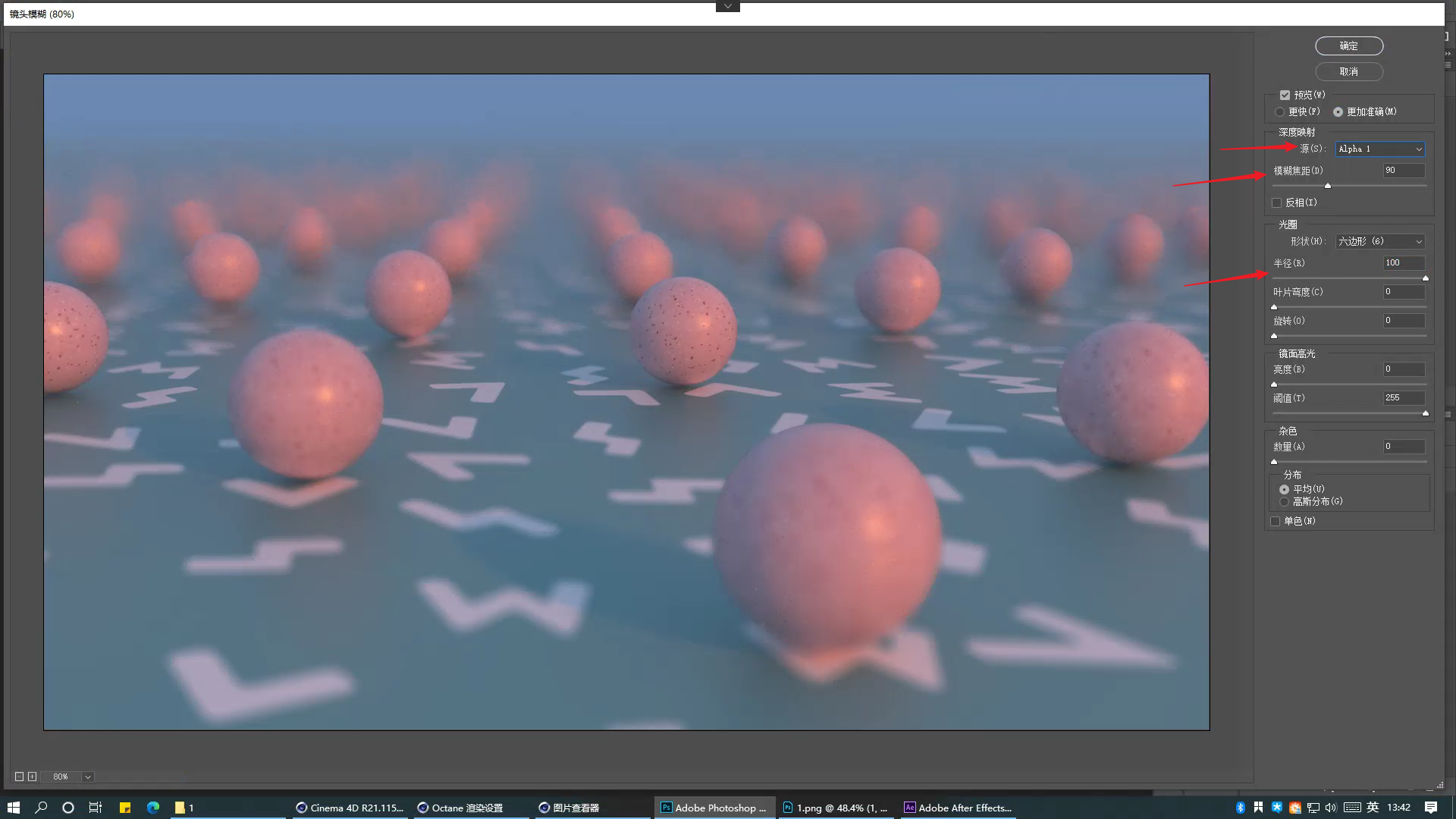Viewport: 1456px width, 819px height.
Task: Click the 确定 (OK) button
Action: pyautogui.click(x=1349, y=46)
